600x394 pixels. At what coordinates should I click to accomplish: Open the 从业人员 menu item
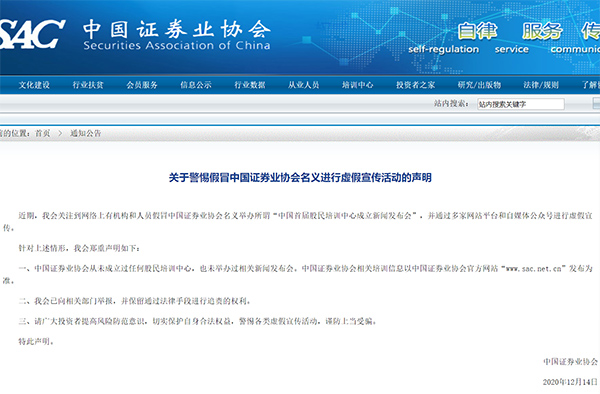(303, 85)
